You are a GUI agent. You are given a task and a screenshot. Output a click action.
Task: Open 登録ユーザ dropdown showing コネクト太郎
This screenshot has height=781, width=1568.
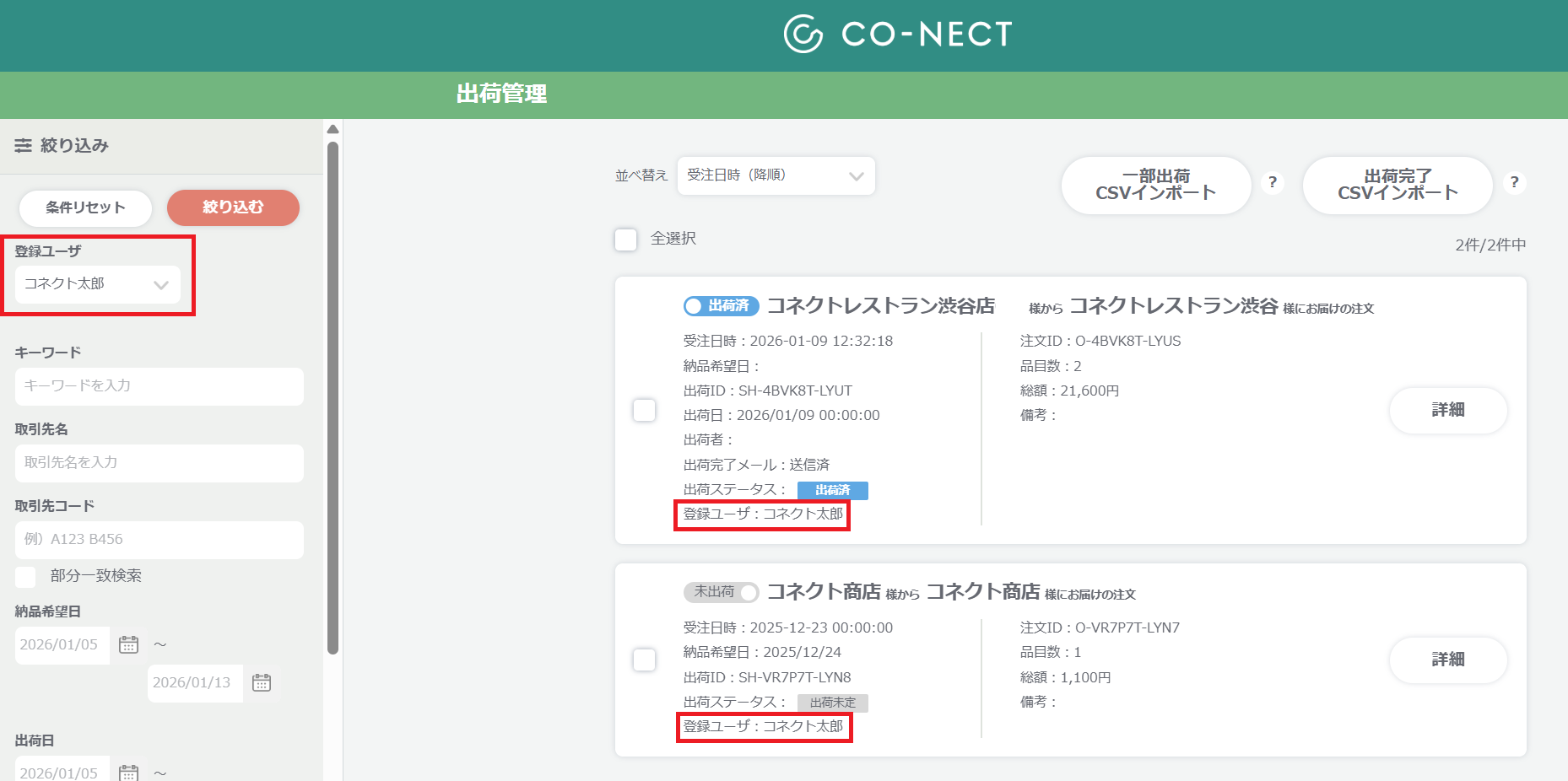[98, 284]
